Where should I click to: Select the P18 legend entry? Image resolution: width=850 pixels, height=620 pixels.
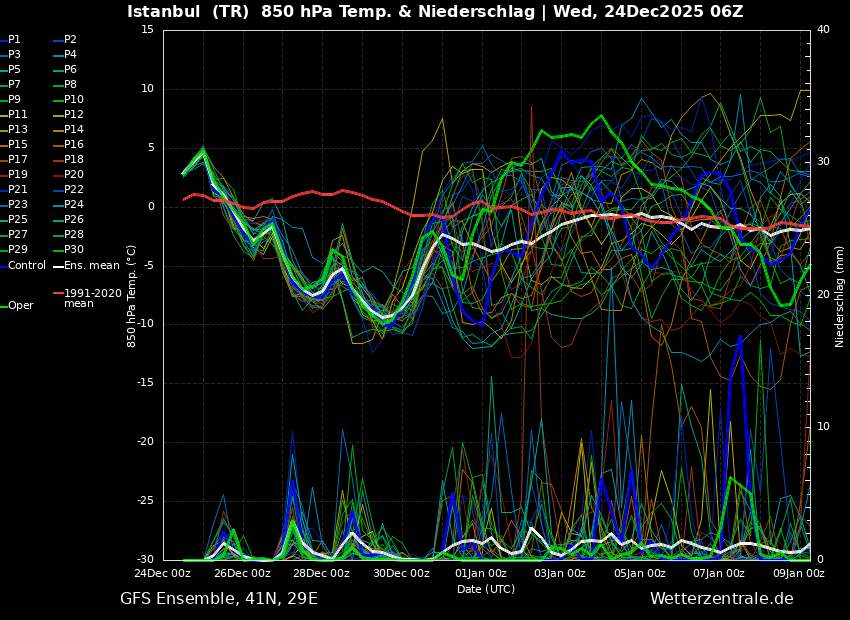pos(68,159)
